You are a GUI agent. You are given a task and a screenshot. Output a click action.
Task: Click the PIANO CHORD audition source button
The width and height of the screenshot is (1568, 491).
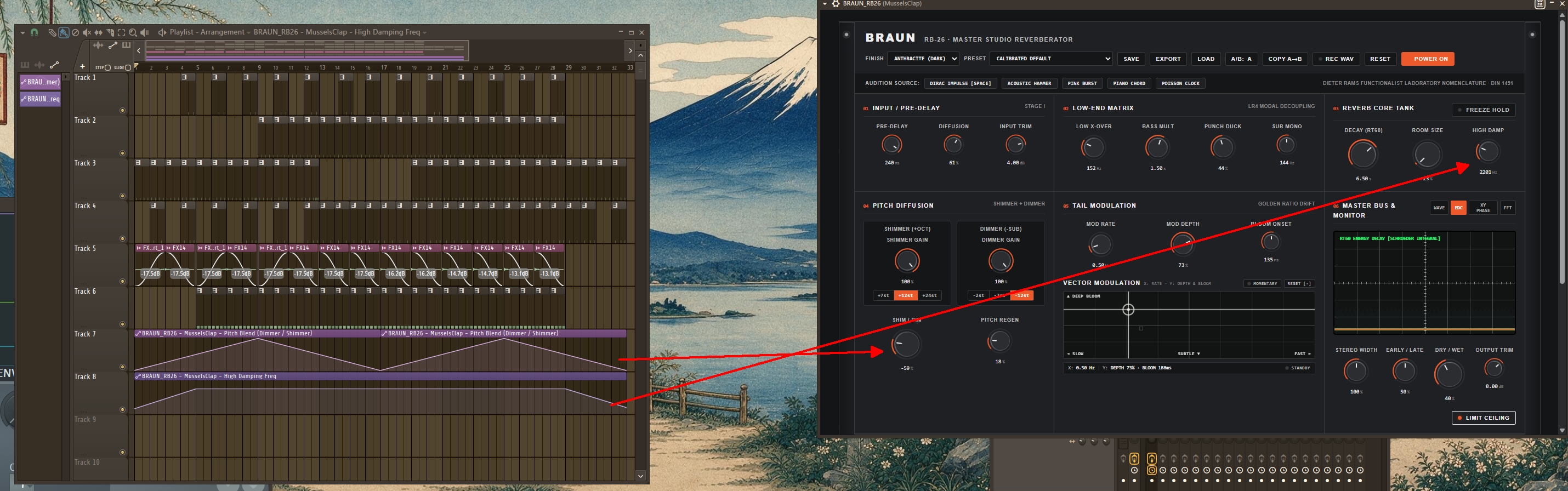pos(1128,83)
